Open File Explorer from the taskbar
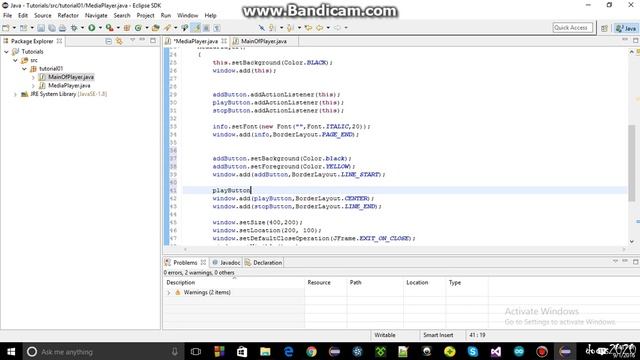640x360 pixels. point(265,351)
